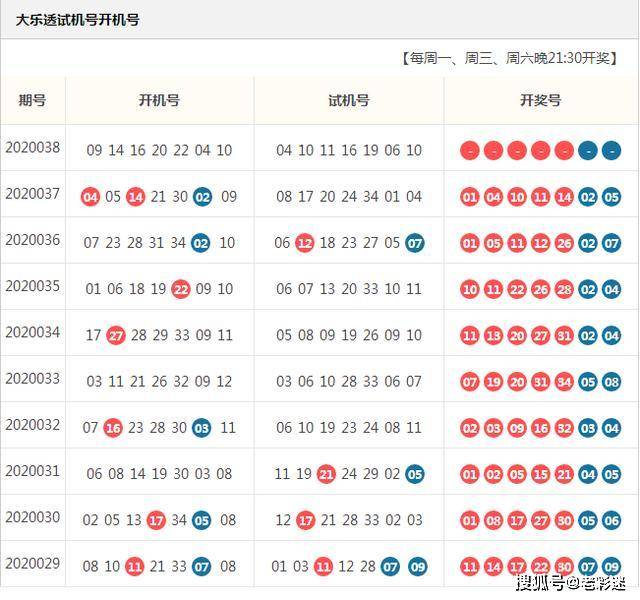Select the 试机号 column header
This screenshot has height=600, width=640.
(349, 100)
